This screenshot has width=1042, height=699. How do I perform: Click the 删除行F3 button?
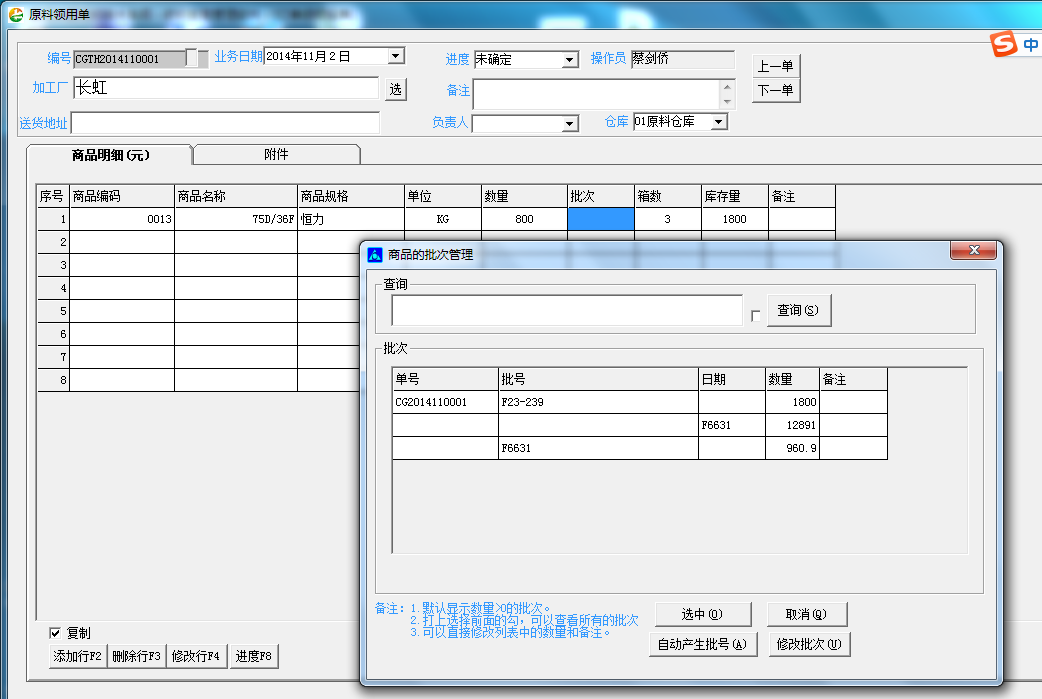coord(136,656)
